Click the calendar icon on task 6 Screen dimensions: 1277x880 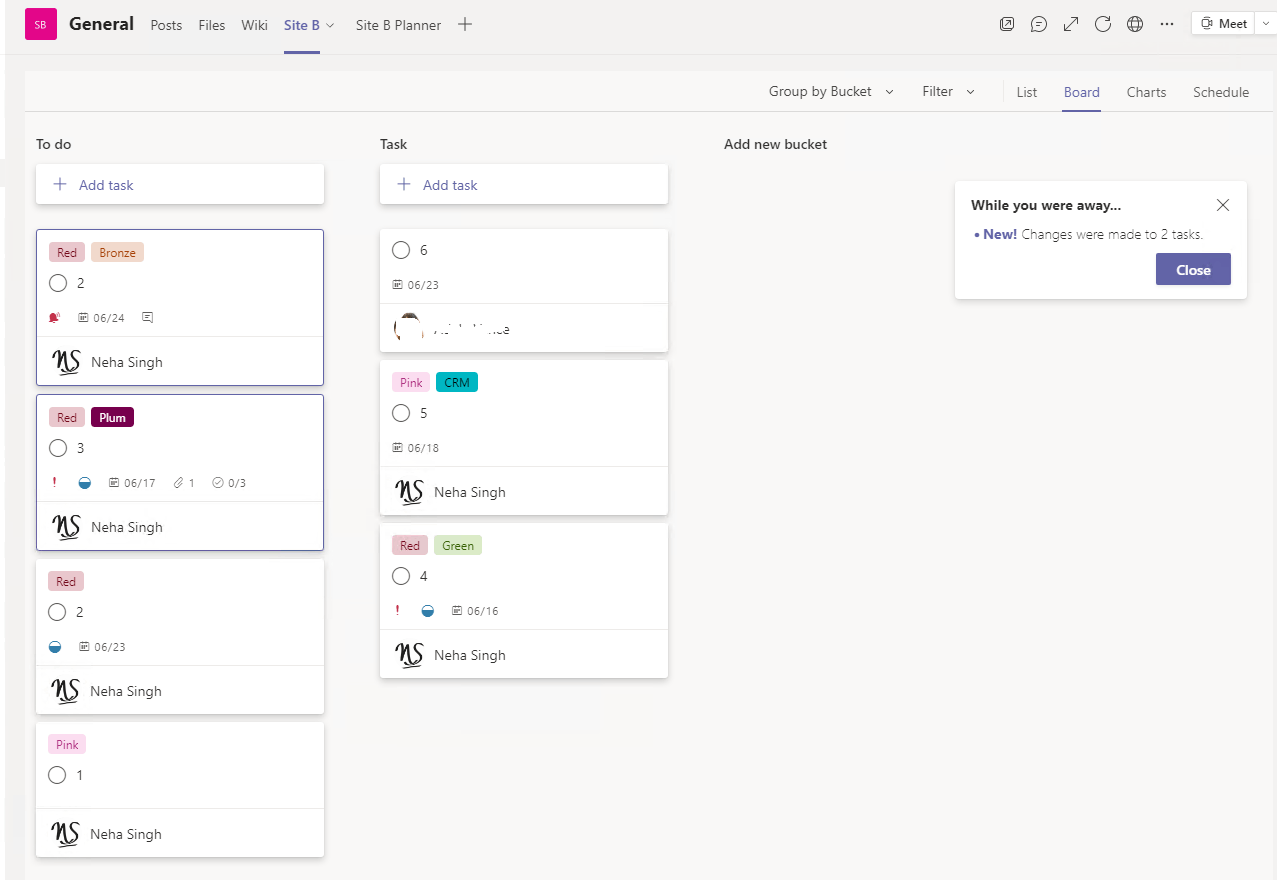coord(398,285)
